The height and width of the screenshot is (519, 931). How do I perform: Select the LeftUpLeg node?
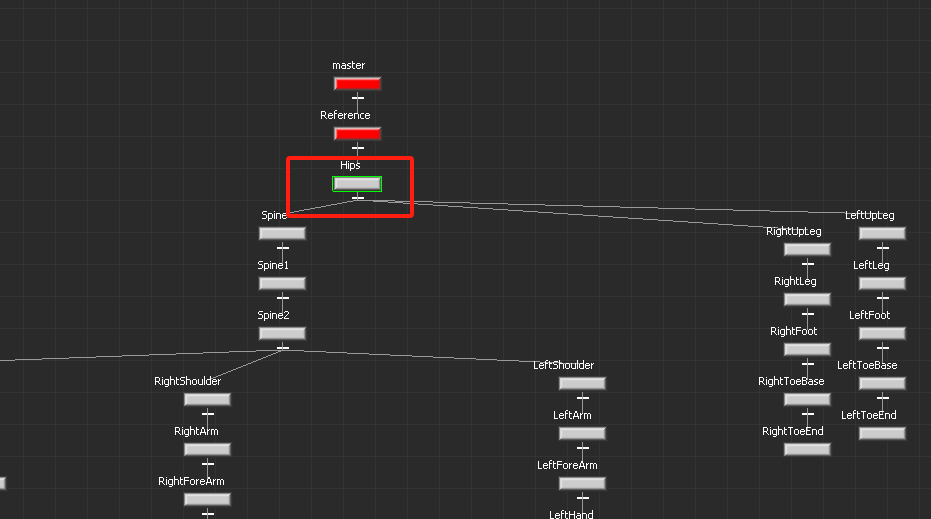point(882,233)
